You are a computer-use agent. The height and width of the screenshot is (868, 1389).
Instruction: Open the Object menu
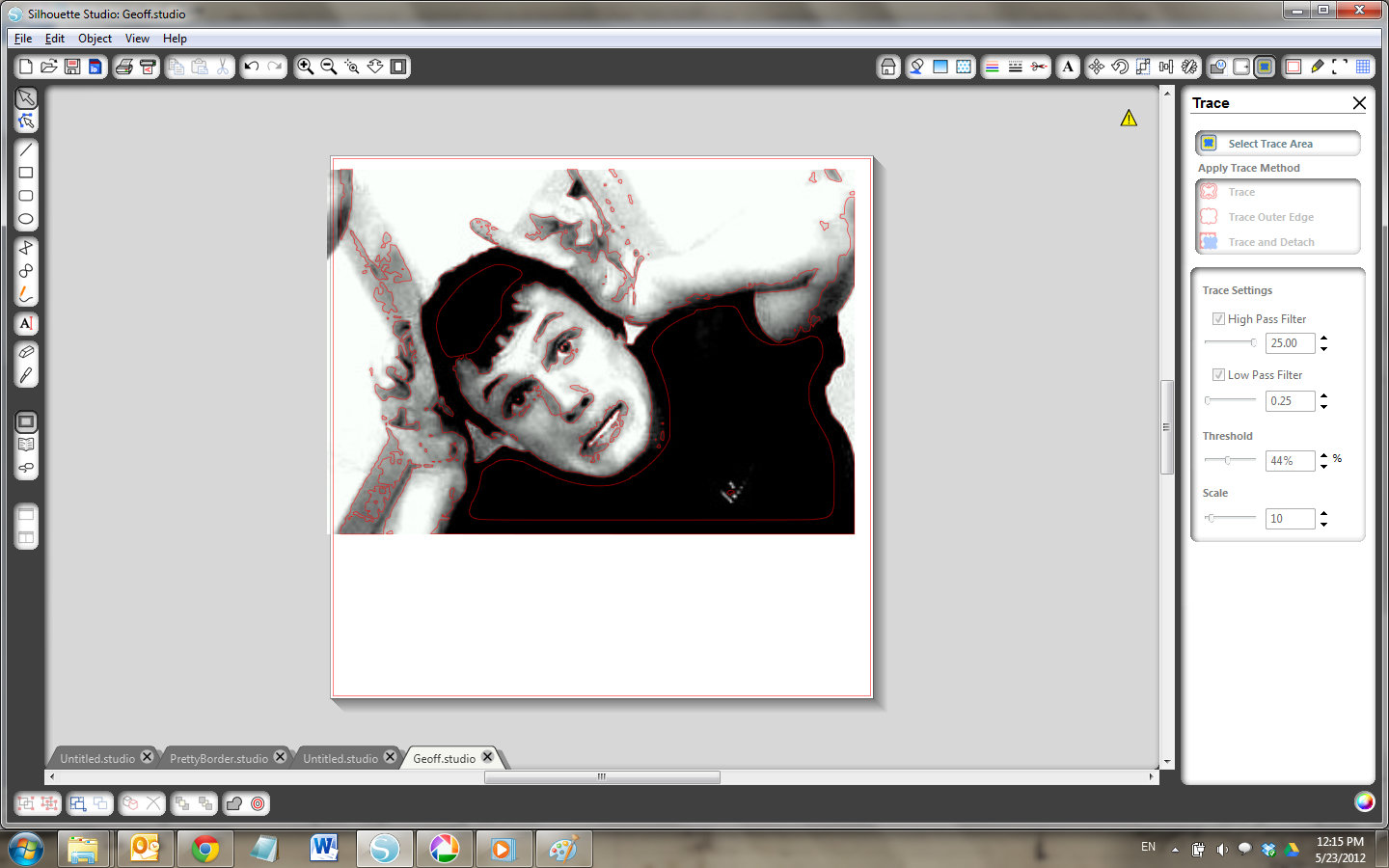[95, 39]
